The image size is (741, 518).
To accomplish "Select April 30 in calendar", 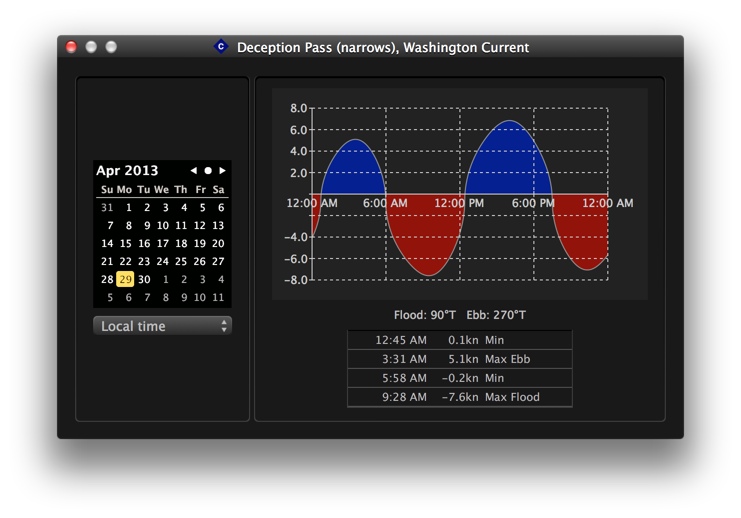I will (144, 279).
